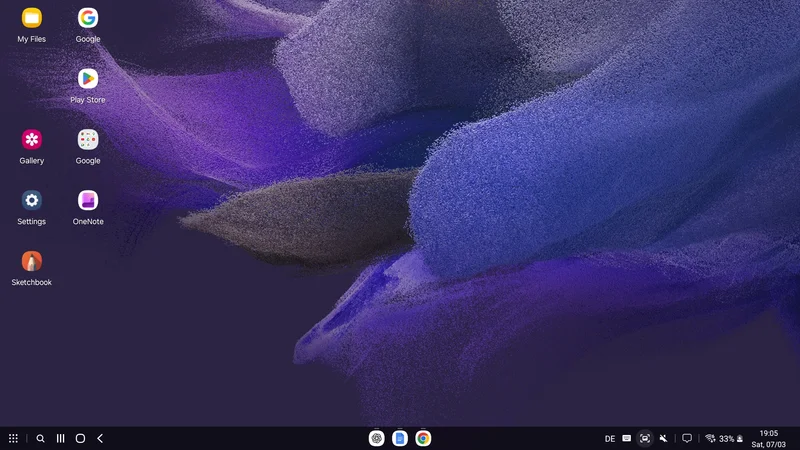800x450 pixels.
Task: Open the Sketchbook app
Action: click(x=31, y=261)
